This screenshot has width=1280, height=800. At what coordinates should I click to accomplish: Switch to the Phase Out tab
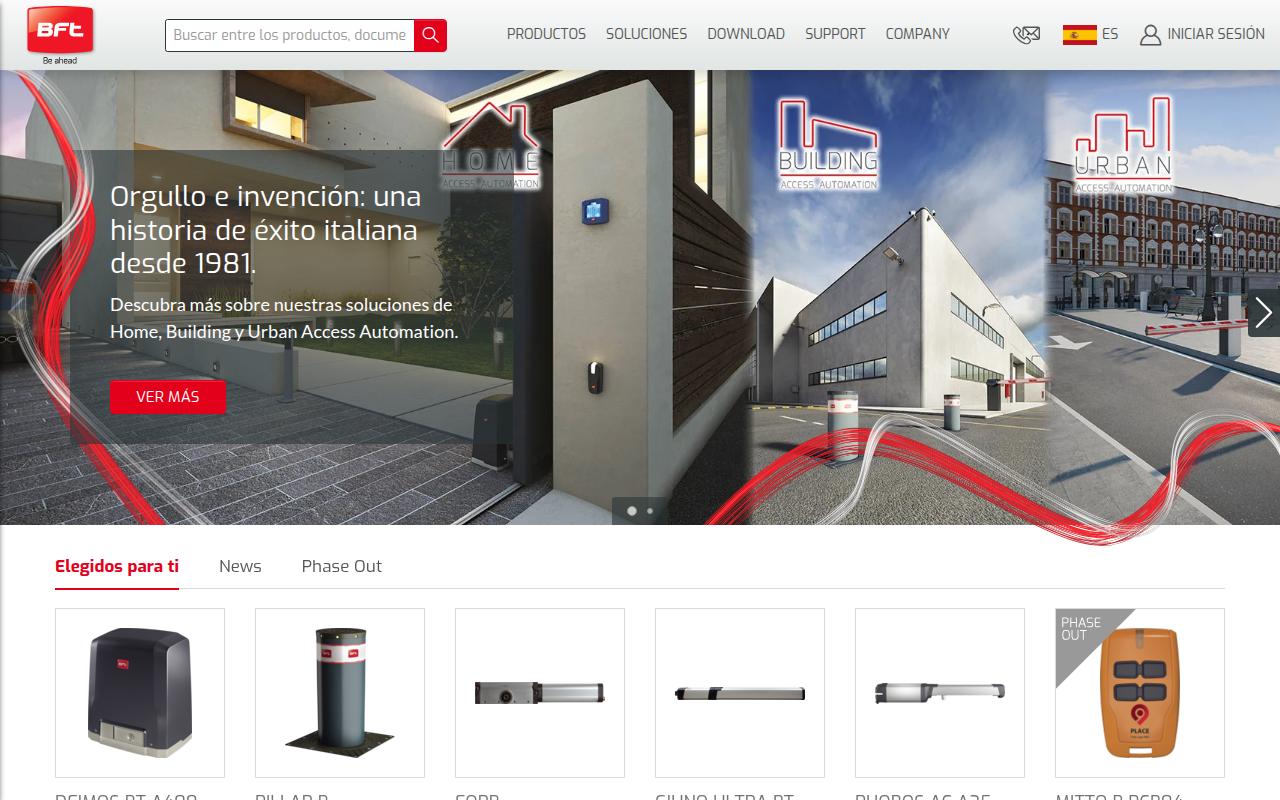(342, 566)
